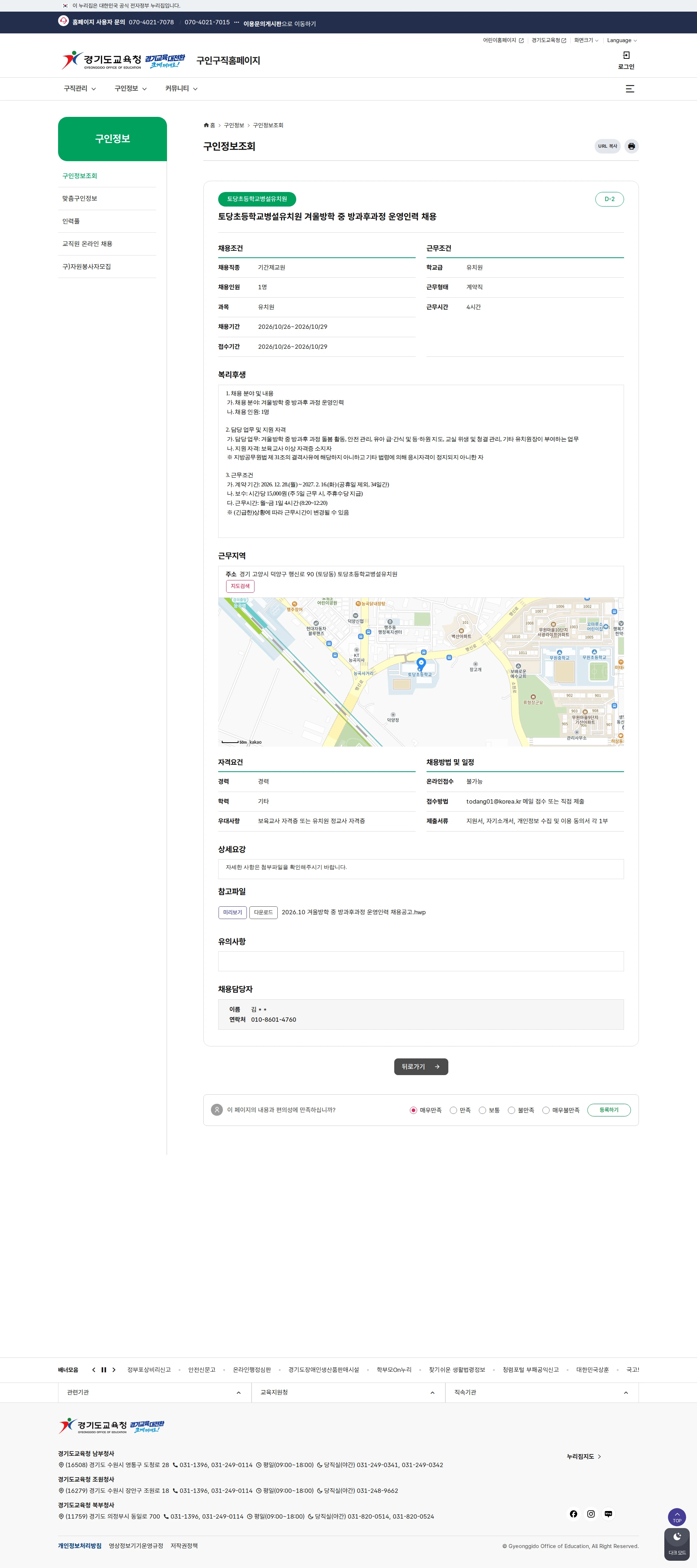Open the Instagram icon in footer

click(x=591, y=1514)
